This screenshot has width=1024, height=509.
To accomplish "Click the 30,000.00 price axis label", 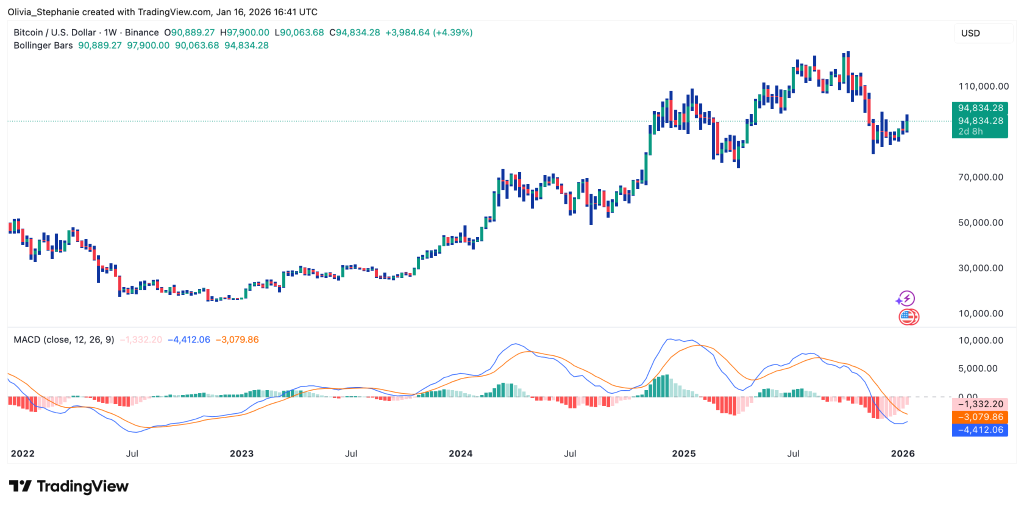I will 981,268.
